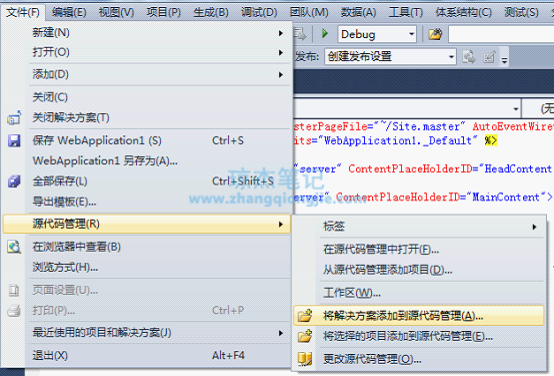Click the empty search field right of toolbar
This screenshot has height=376, width=554.
[501, 34]
